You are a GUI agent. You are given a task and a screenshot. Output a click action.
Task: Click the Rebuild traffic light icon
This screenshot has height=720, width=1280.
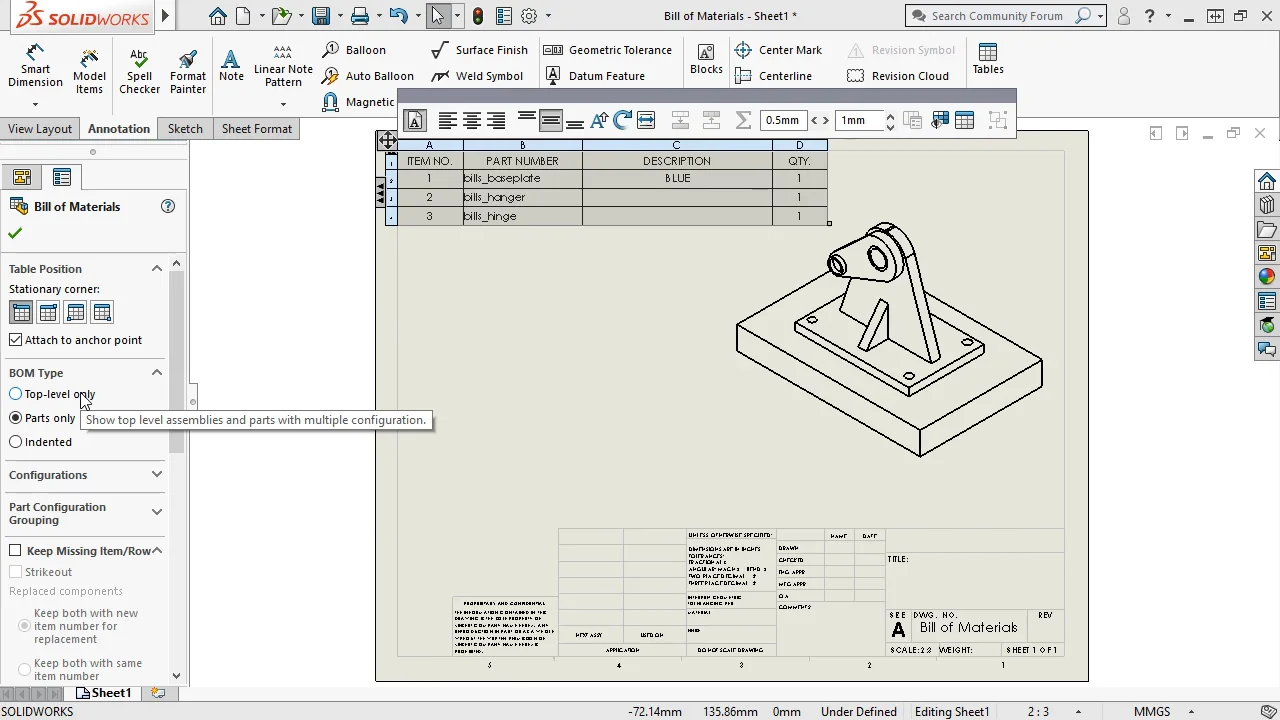pyautogui.click(x=478, y=16)
